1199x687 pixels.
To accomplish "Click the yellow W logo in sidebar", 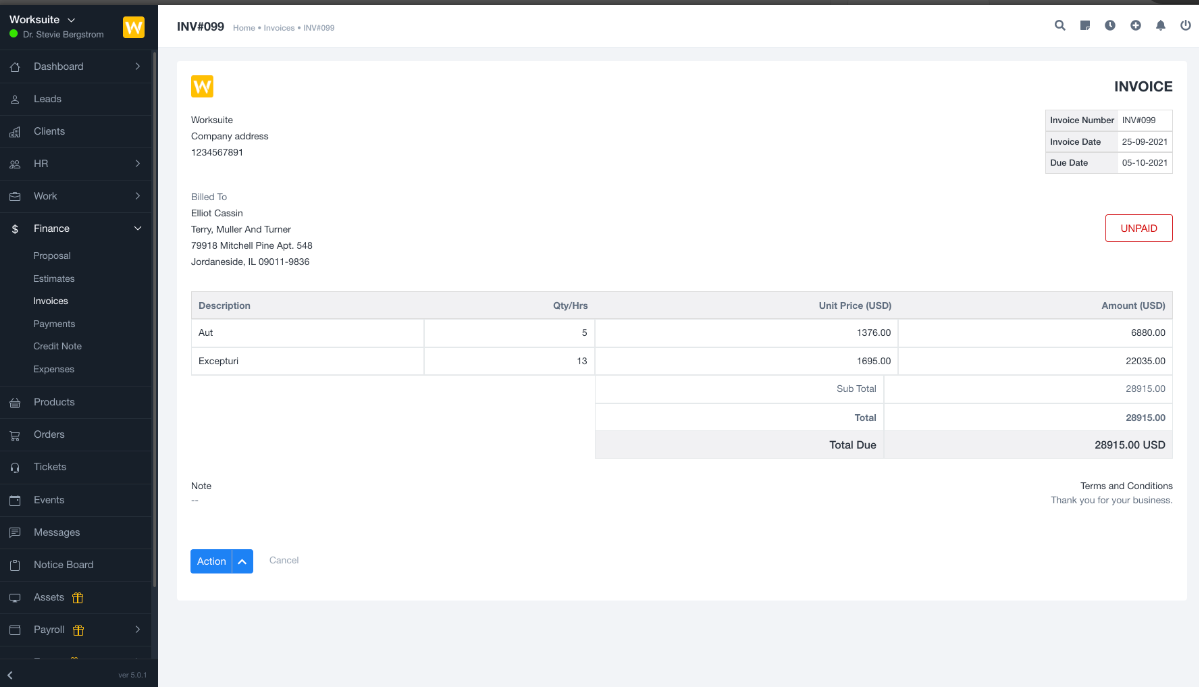I will click(134, 27).
